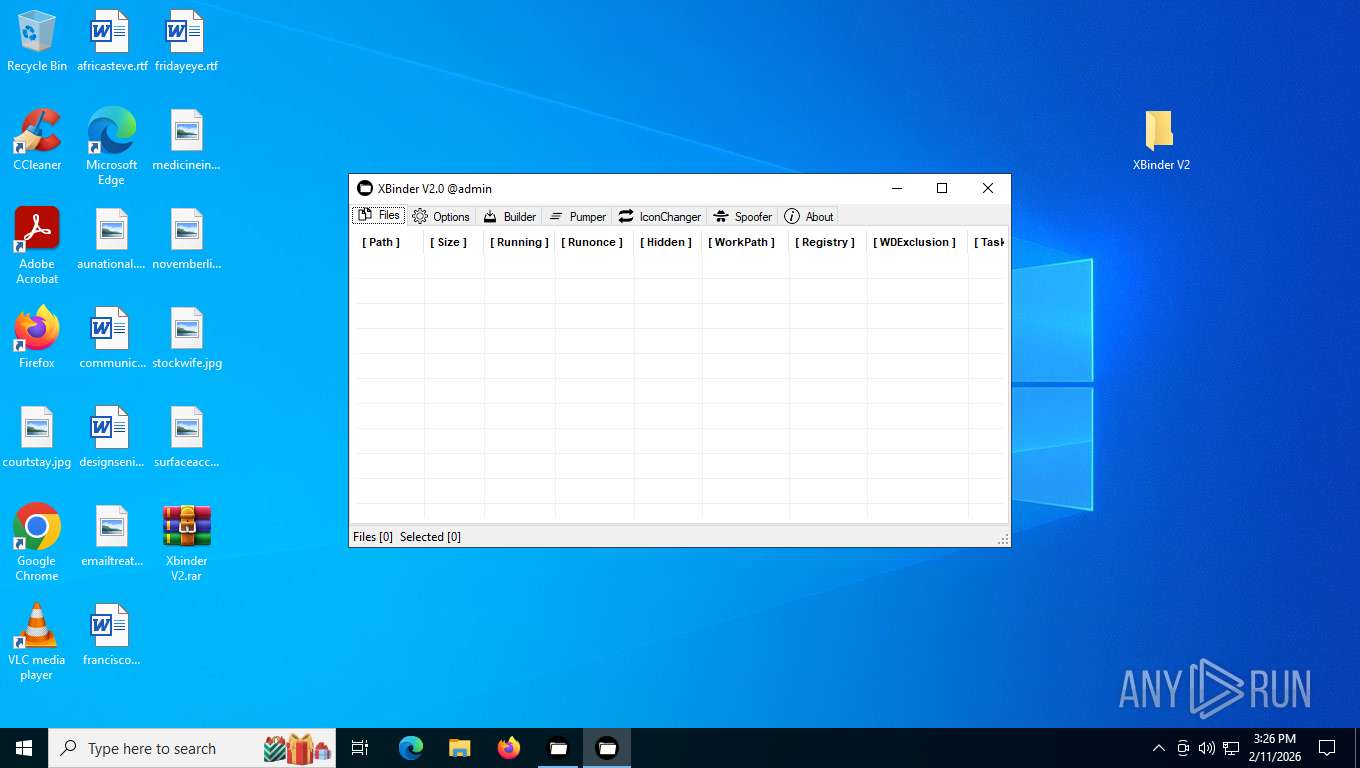Select the communic... document icon
Viewport: 1360px width, 768px height.
(112, 338)
